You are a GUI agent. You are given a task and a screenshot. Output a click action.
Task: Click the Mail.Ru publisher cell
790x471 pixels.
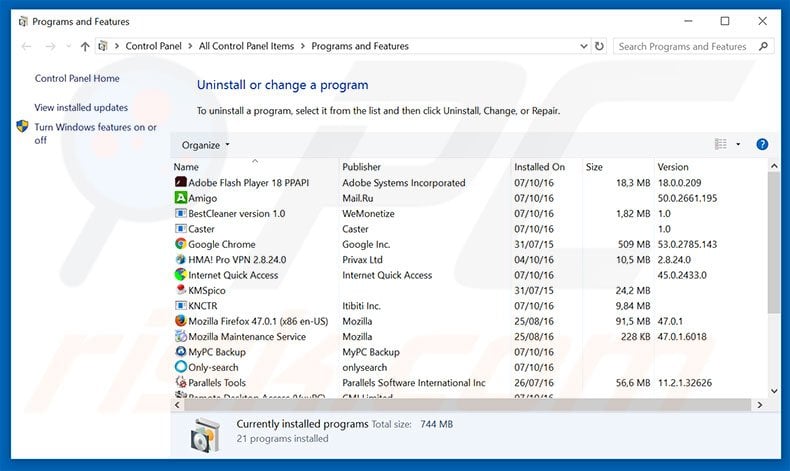358,198
